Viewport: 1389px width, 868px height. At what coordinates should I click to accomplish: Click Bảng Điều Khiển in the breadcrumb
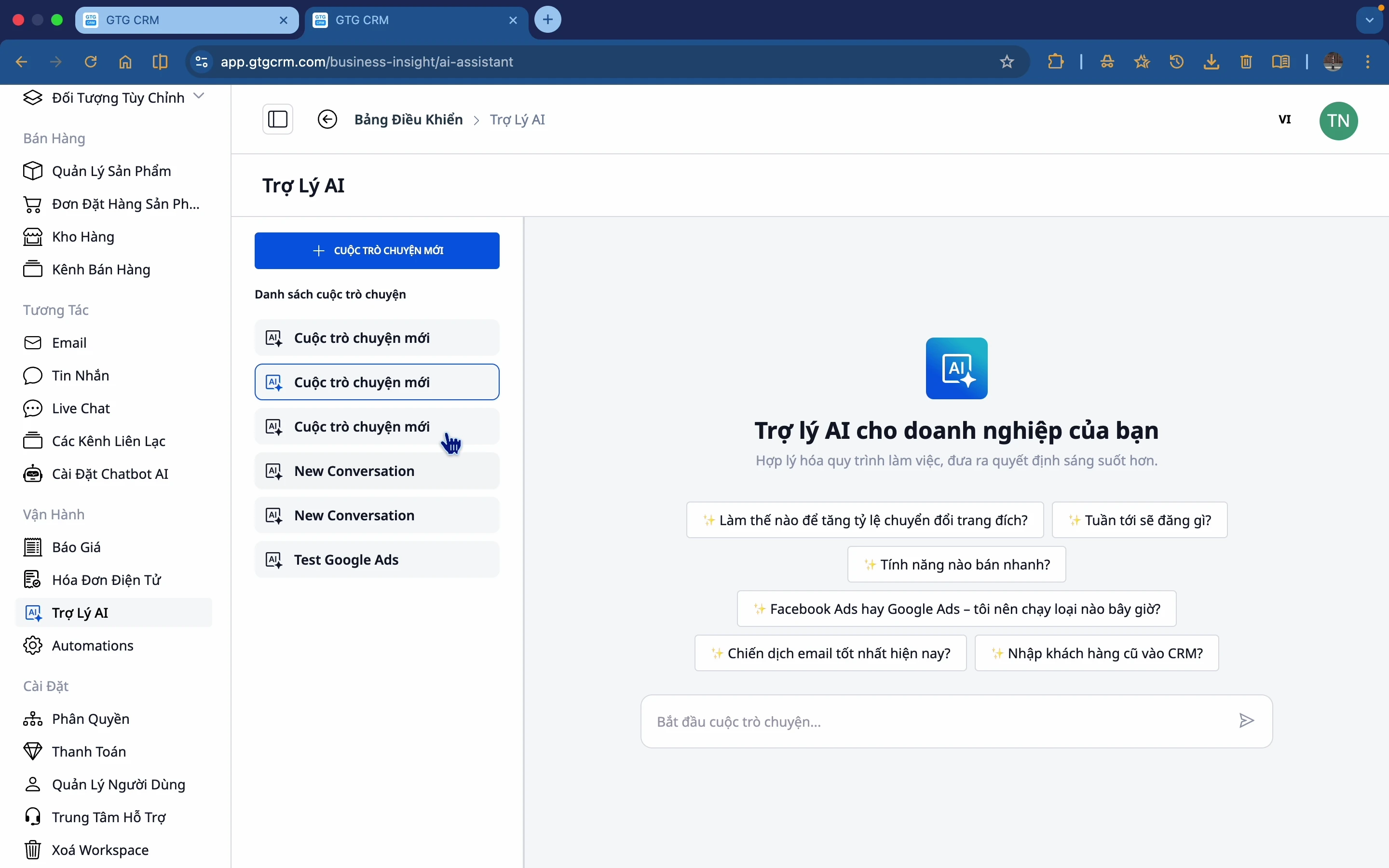click(x=408, y=120)
